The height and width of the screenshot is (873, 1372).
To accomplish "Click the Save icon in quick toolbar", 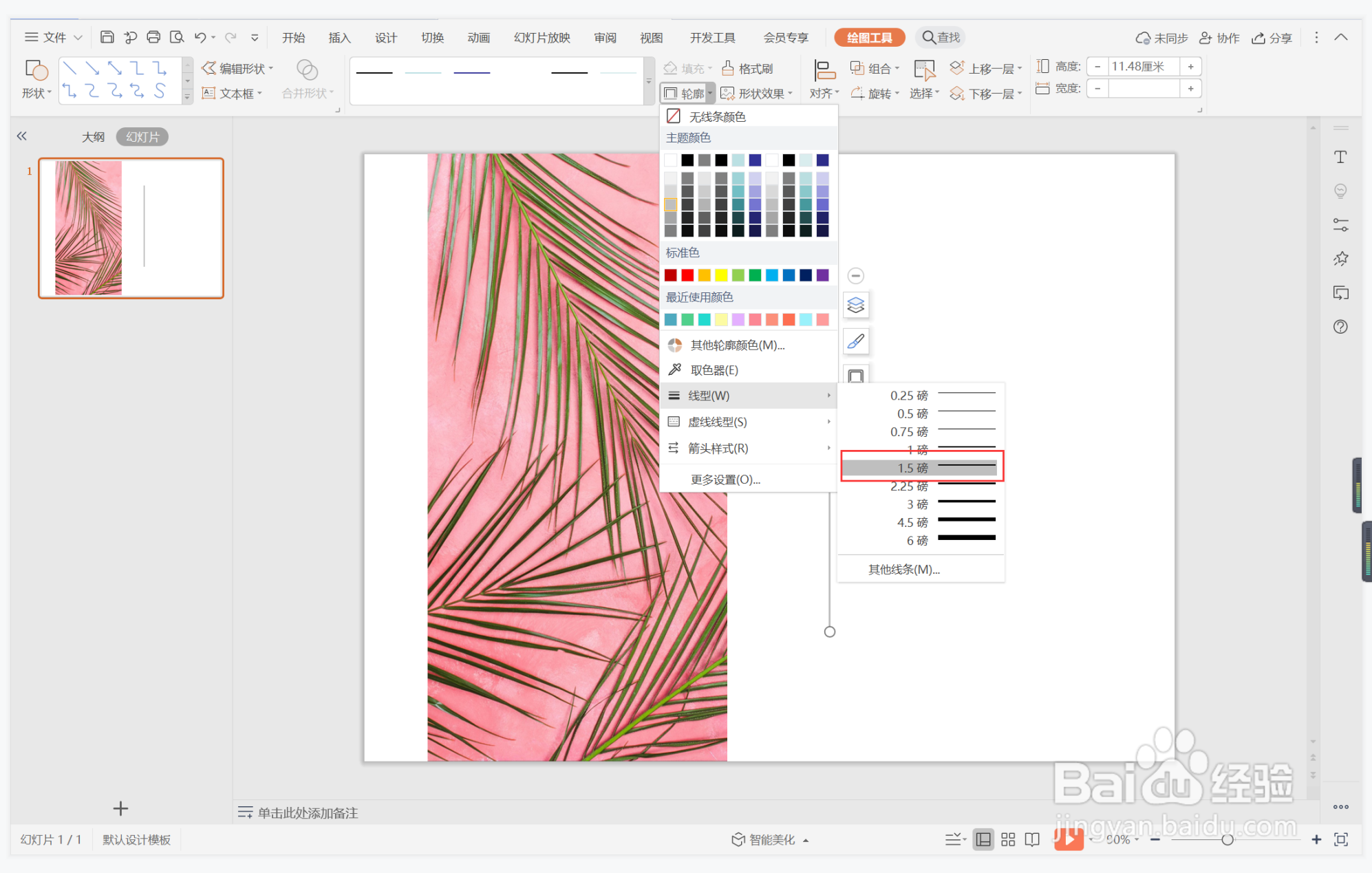I will pos(107,37).
